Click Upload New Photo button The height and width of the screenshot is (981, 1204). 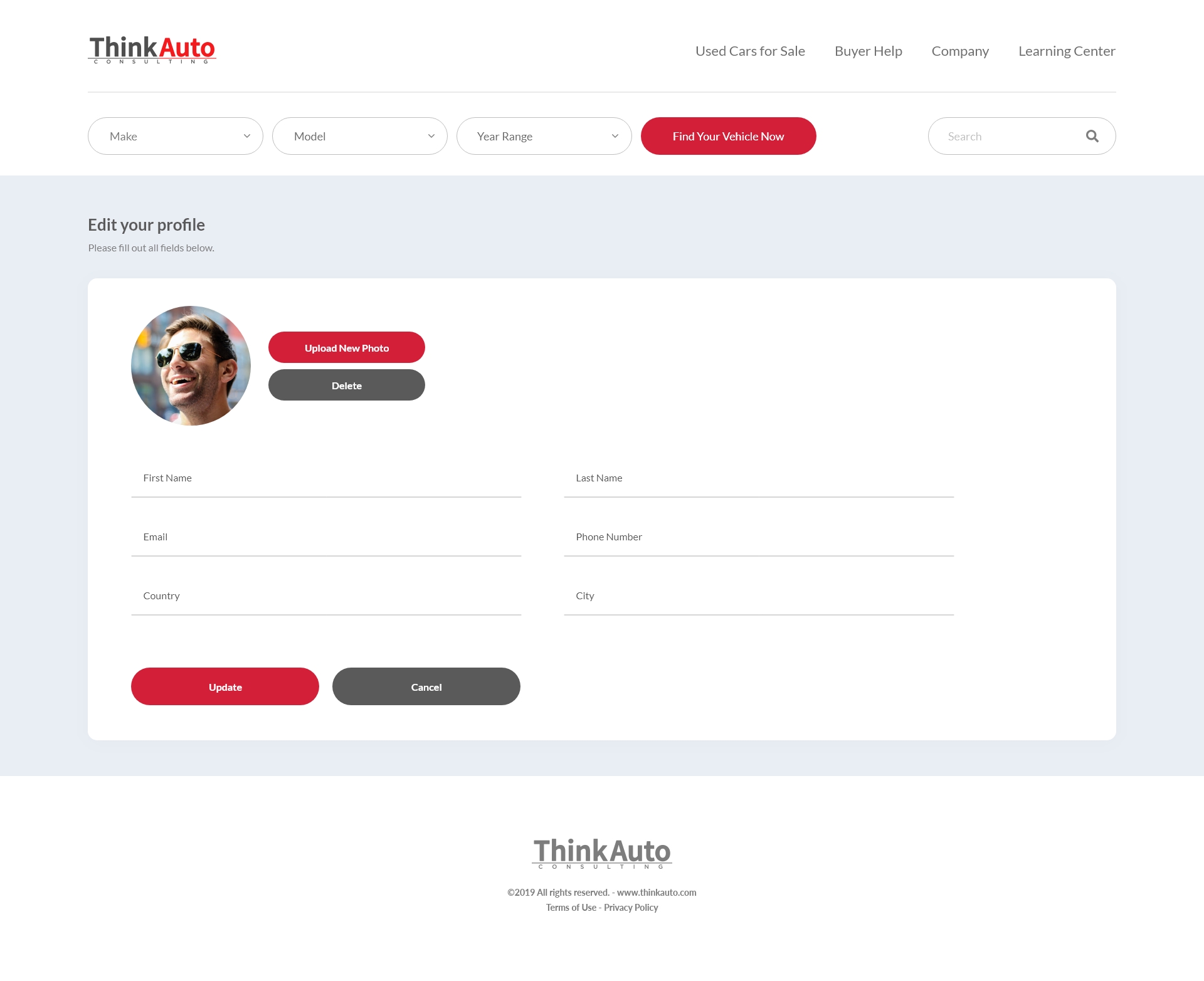[347, 347]
